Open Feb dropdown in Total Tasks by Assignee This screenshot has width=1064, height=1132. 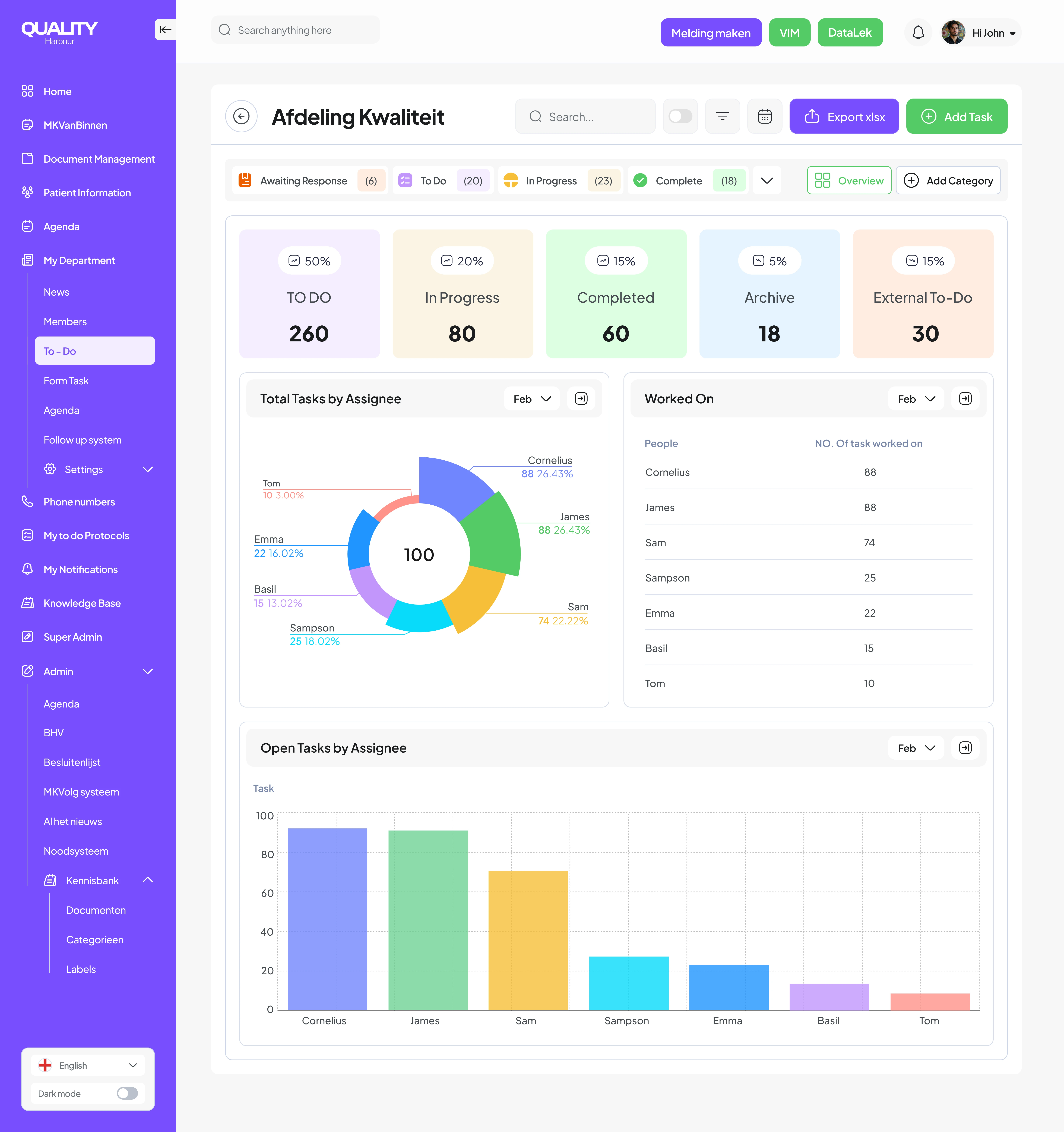pyautogui.click(x=532, y=399)
